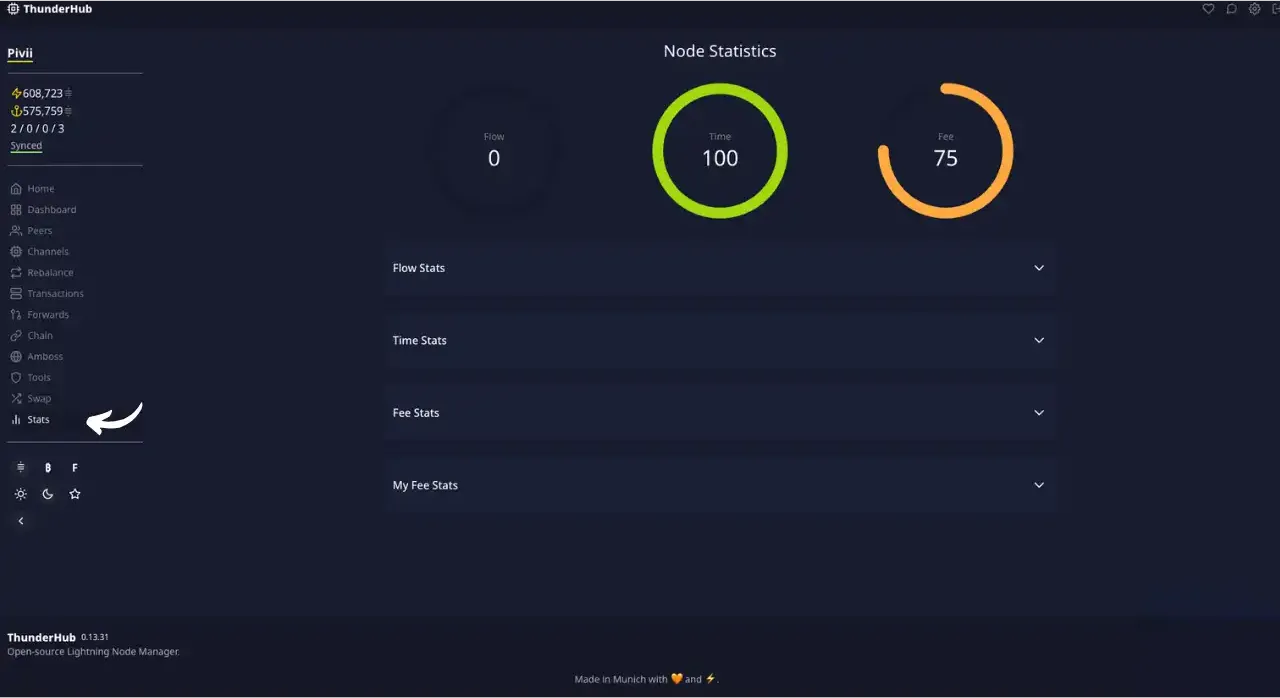Screen dimensions: 1280x698
Task: Expand the Flow Stats section
Action: 720,268
